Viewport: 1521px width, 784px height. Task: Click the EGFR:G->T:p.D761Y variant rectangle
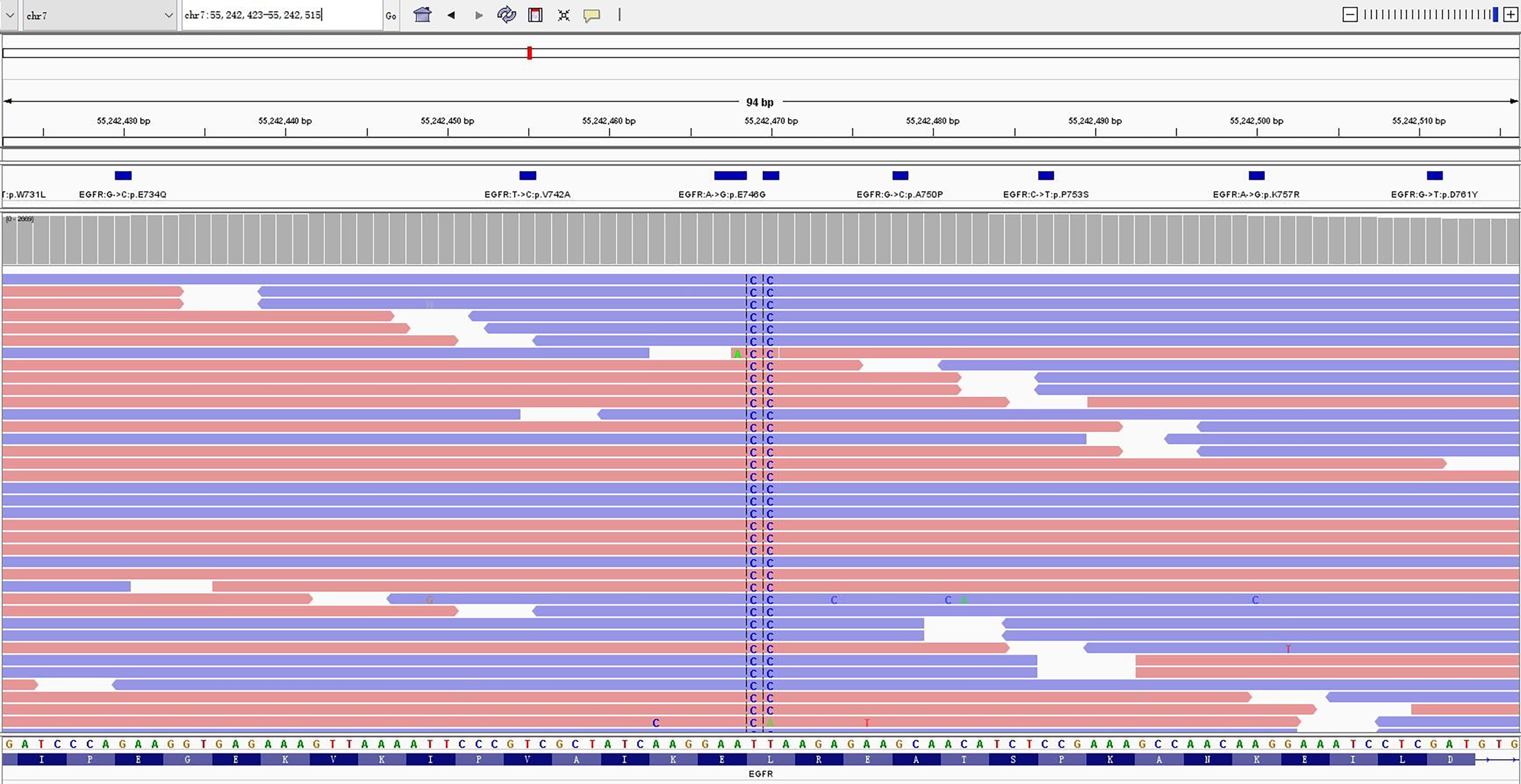1435,176
